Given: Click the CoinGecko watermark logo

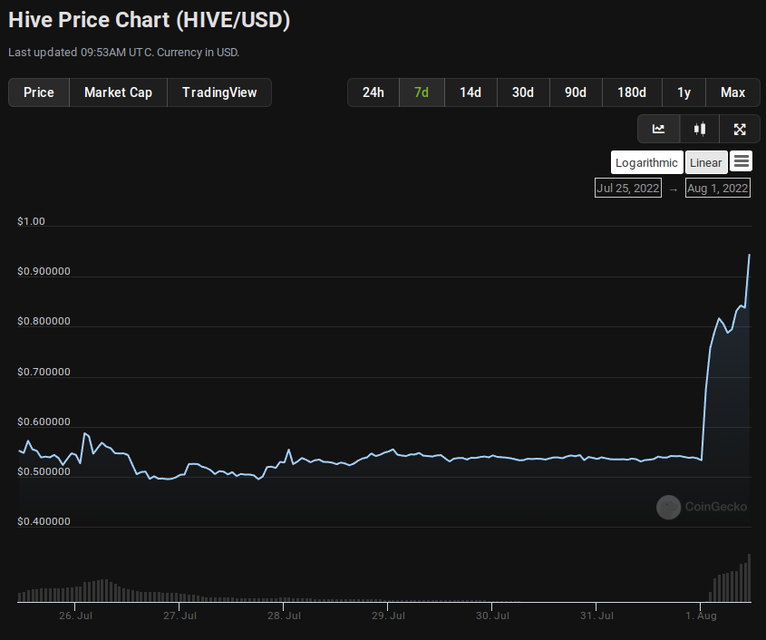Looking at the screenshot, I should [702, 507].
